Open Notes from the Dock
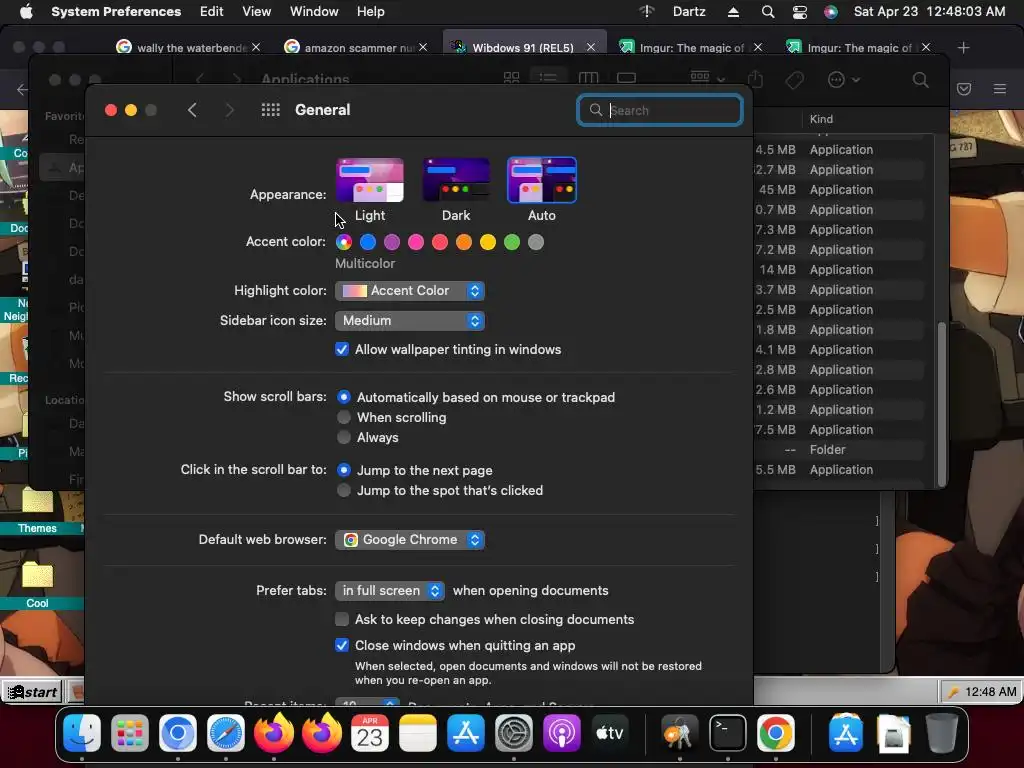 click(x=417, y=732)
